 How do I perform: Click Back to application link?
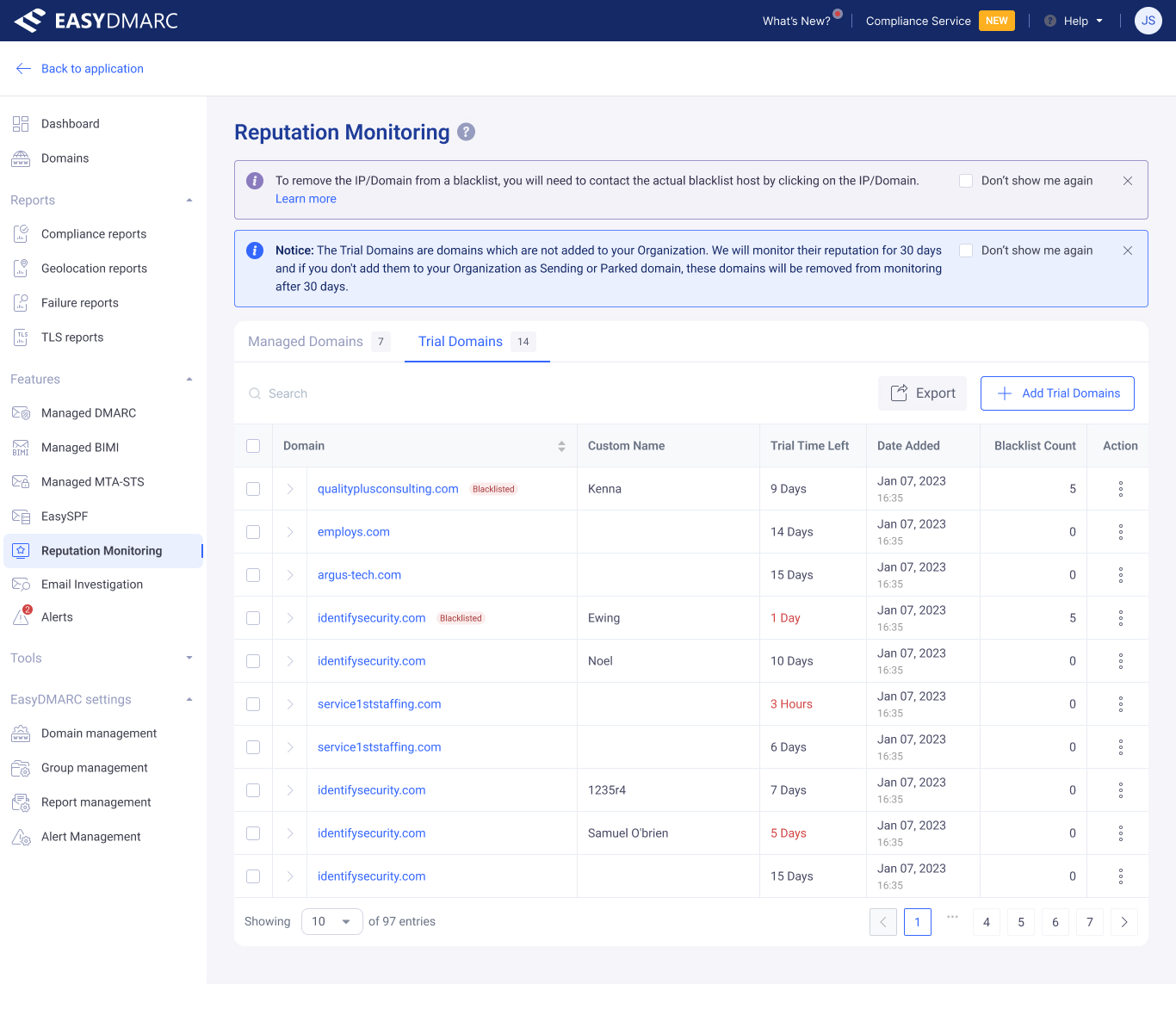coord(79,69)
